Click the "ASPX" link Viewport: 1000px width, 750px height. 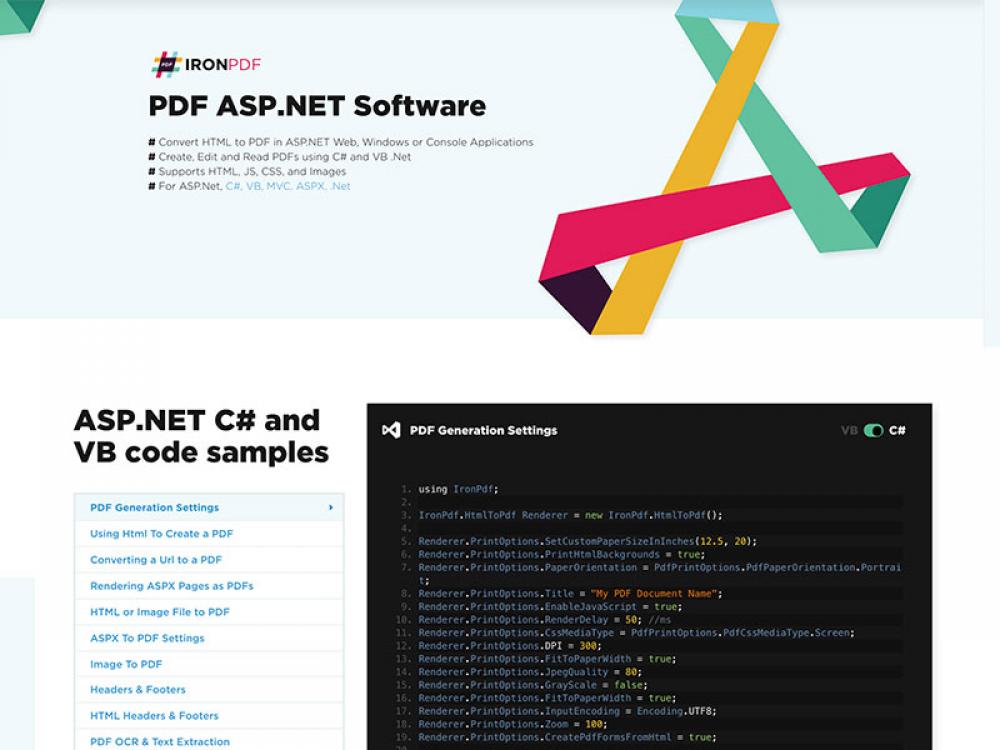(x=310, y=186)
